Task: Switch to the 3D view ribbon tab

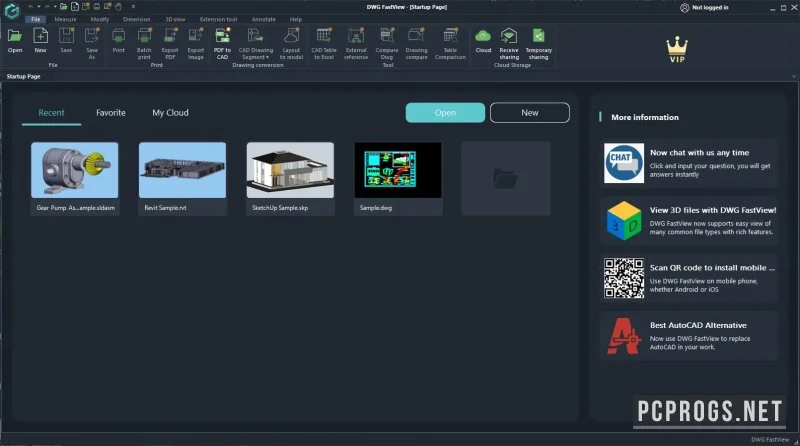Action: [175, 19]
